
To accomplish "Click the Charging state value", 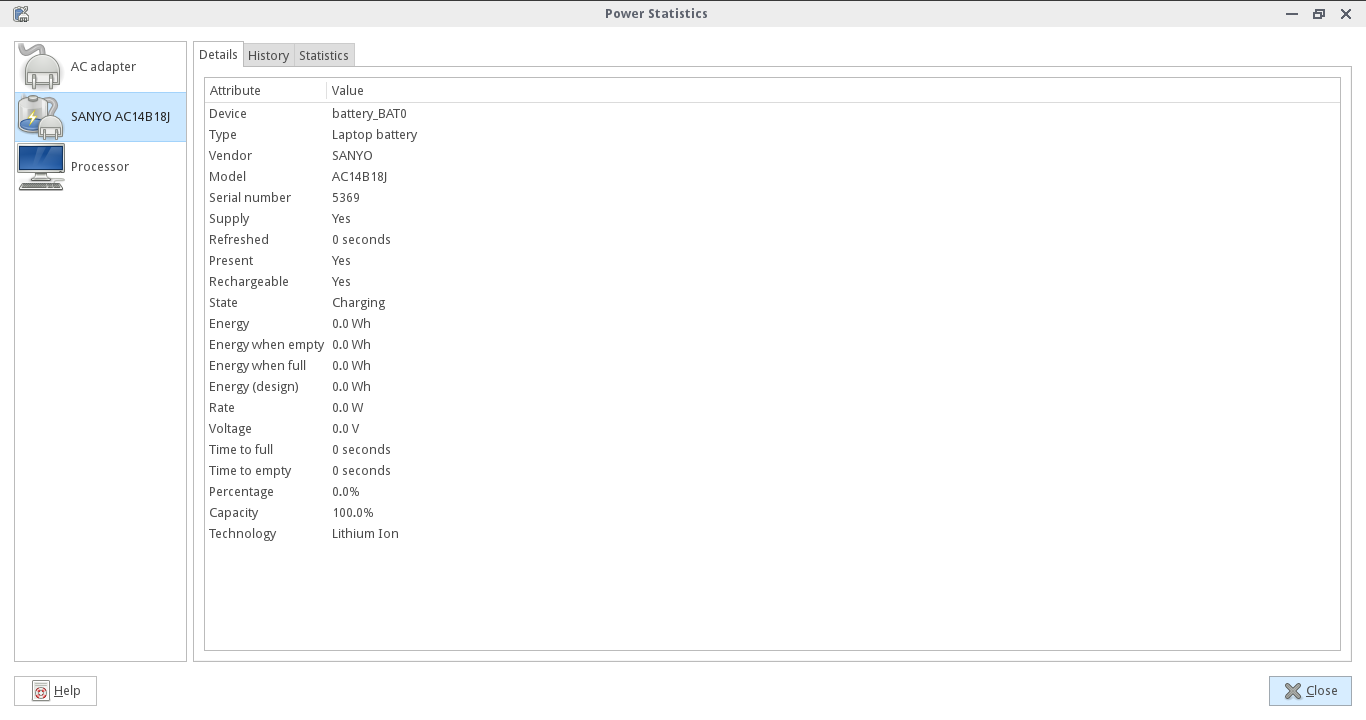I will 358,303.
